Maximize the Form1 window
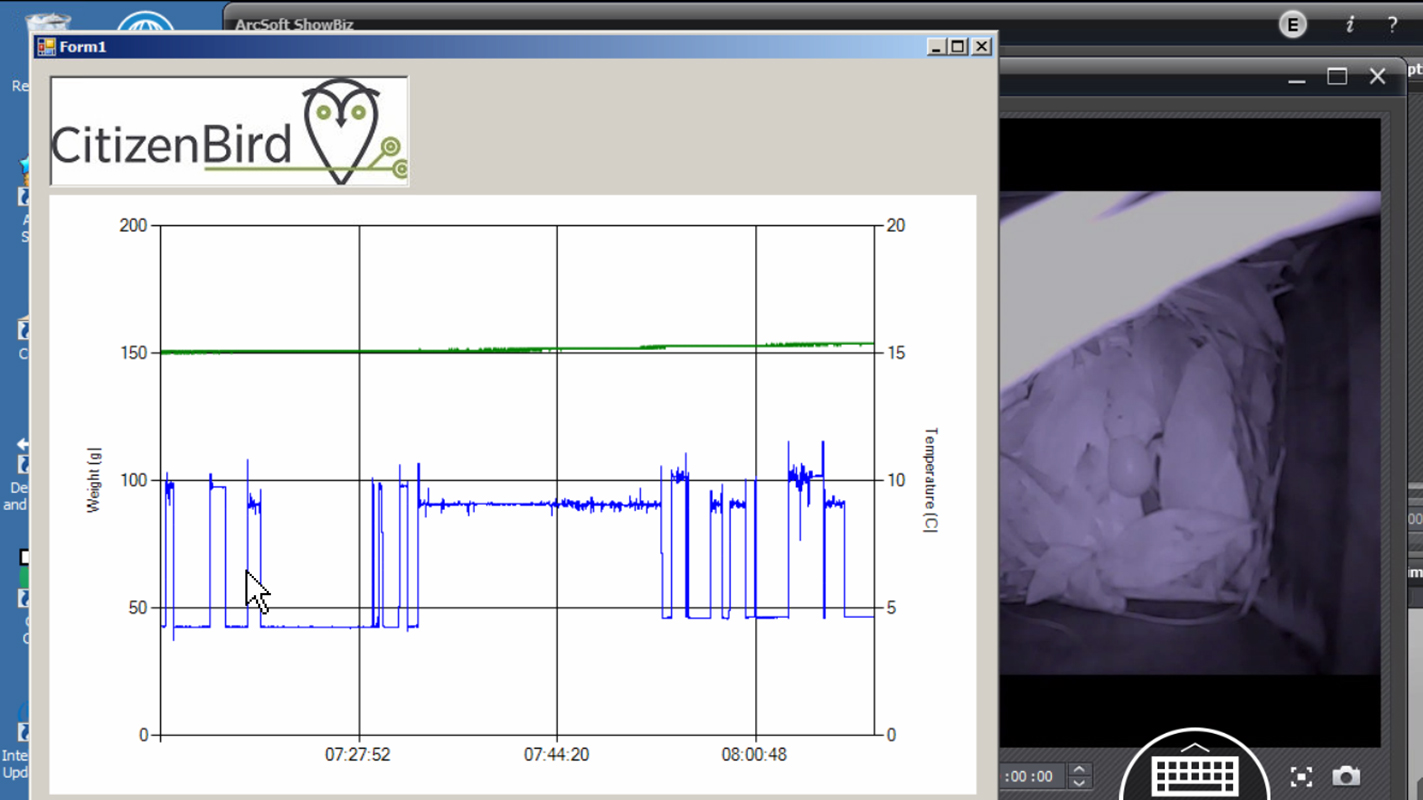Screen dimensions: 1423x800 [958, 47]
